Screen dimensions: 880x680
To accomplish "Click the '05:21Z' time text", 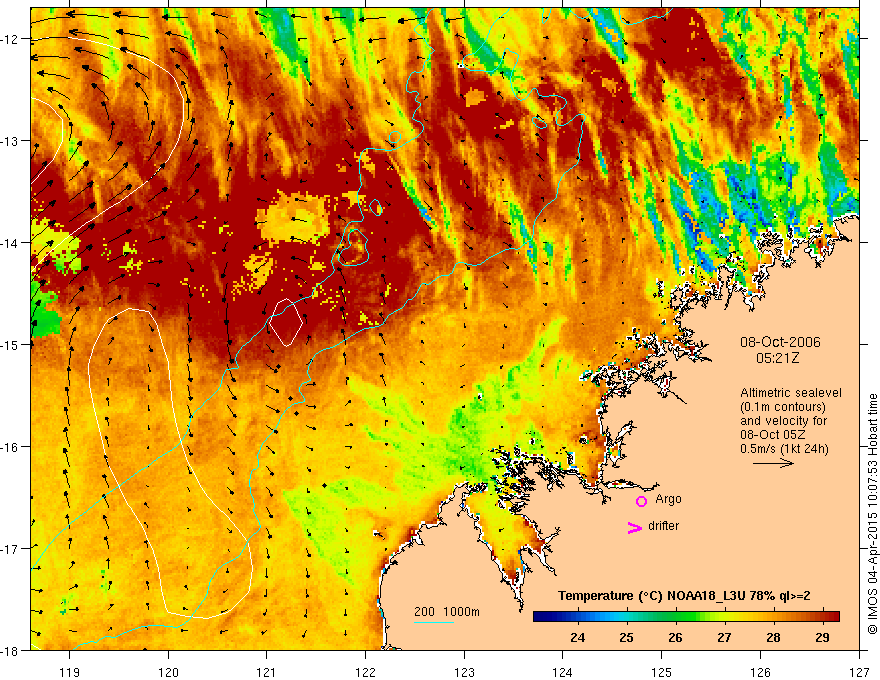I will pos(777,358).
